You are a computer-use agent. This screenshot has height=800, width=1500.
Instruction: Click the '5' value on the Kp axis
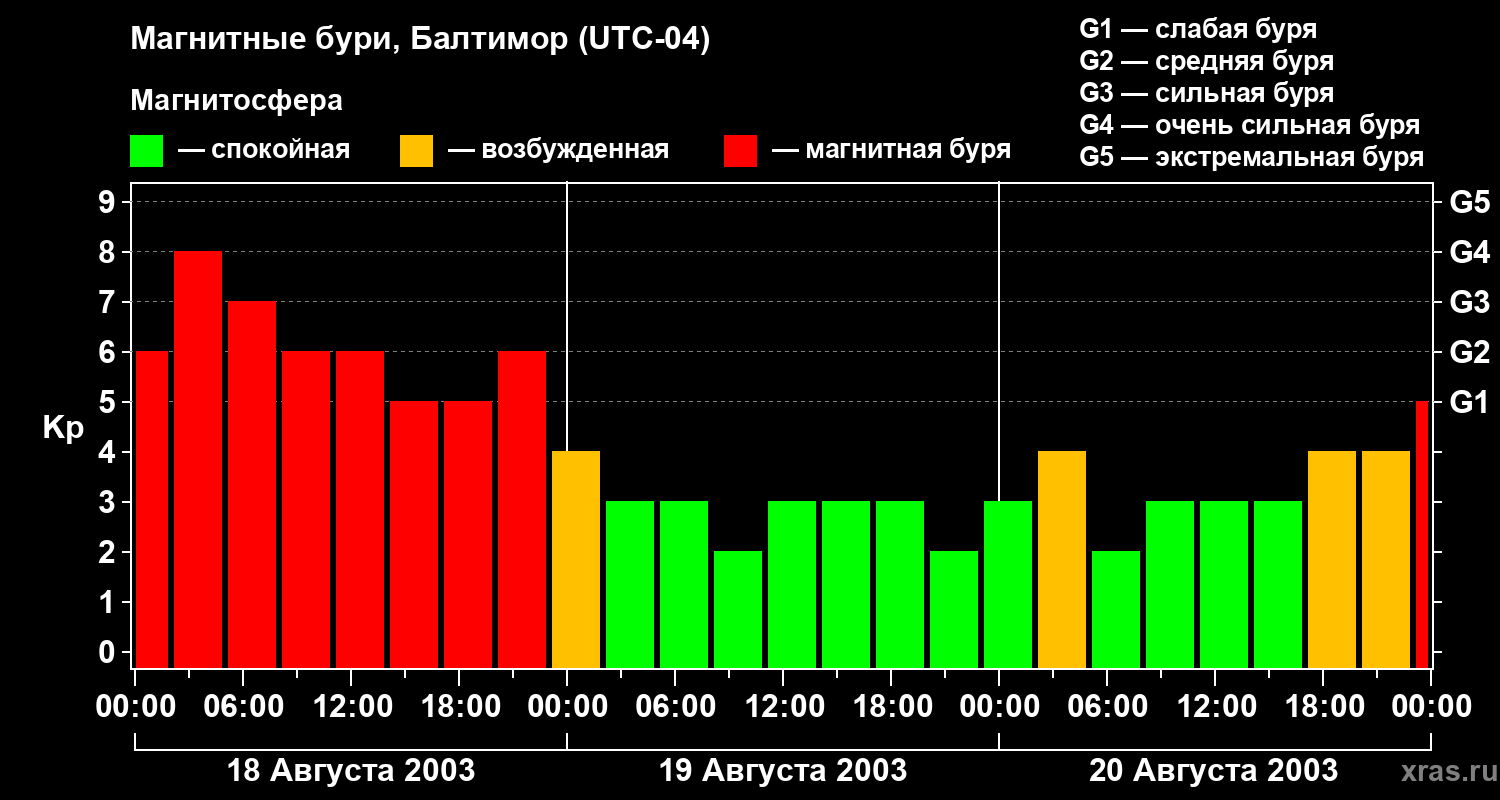tap(109, 402)
